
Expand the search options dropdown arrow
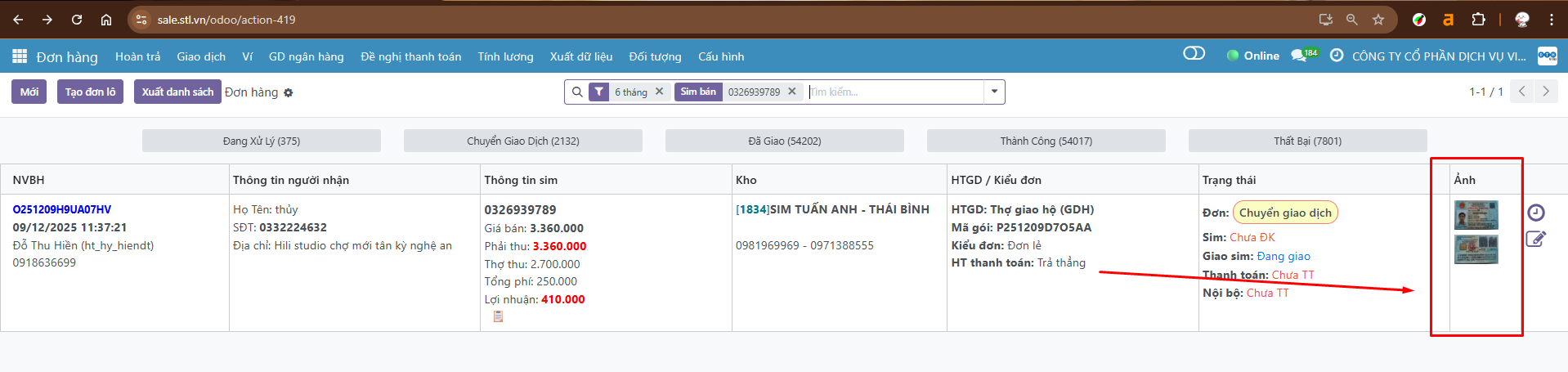click(x=994, y=92)
